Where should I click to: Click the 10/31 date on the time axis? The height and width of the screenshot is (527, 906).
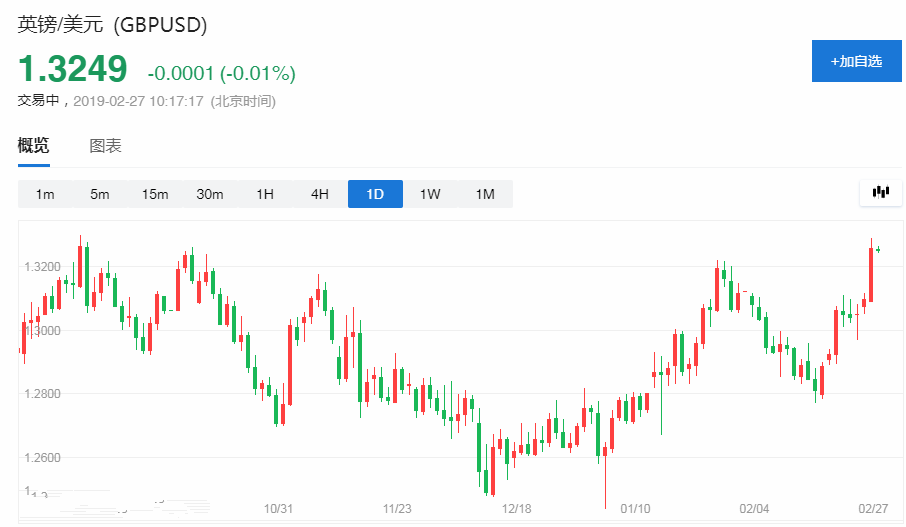click(x=278, y=509)
